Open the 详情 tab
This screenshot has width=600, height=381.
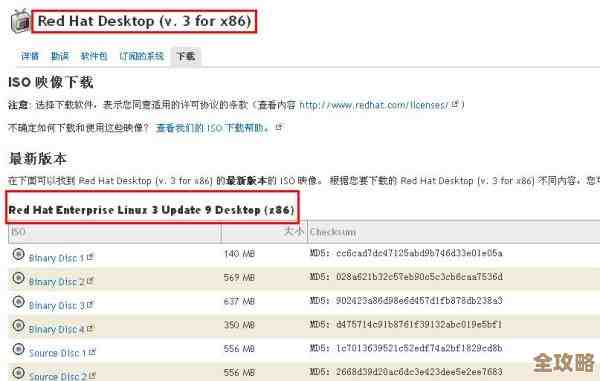tap(30, 57)
